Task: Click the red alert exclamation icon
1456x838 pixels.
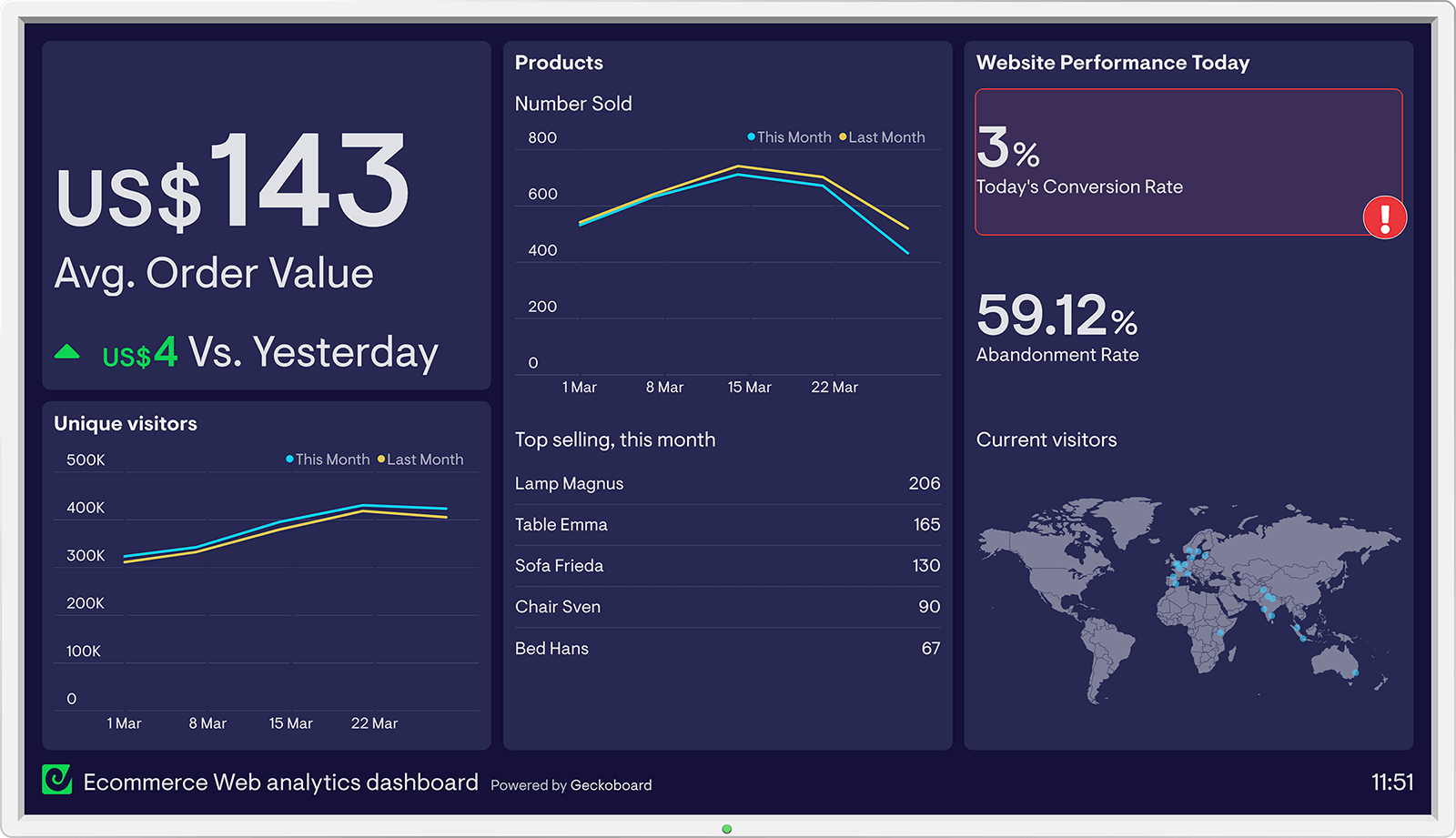Action: [1384, 217]
